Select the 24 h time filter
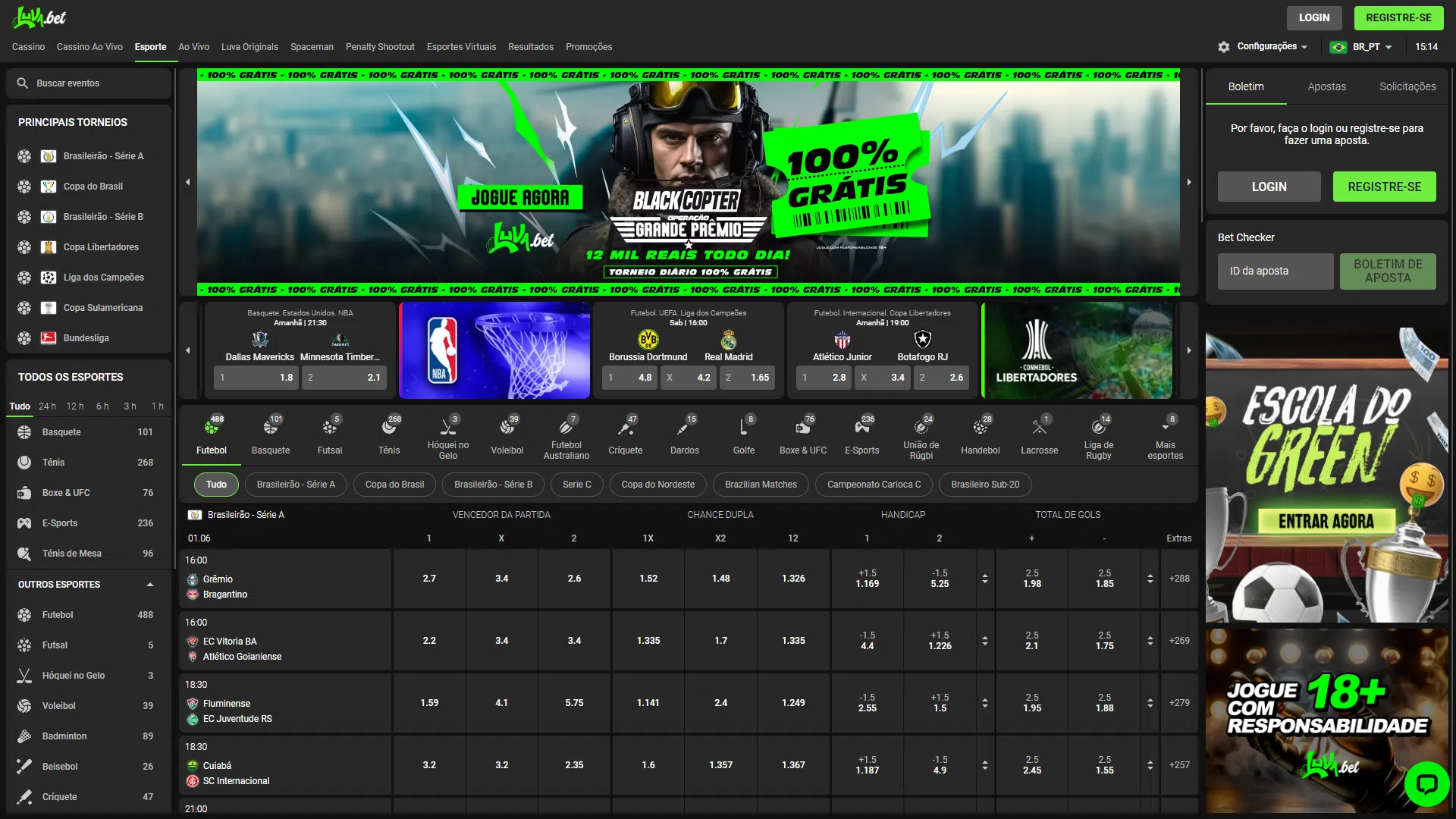The image size is (1456, 819). [47, 406]
